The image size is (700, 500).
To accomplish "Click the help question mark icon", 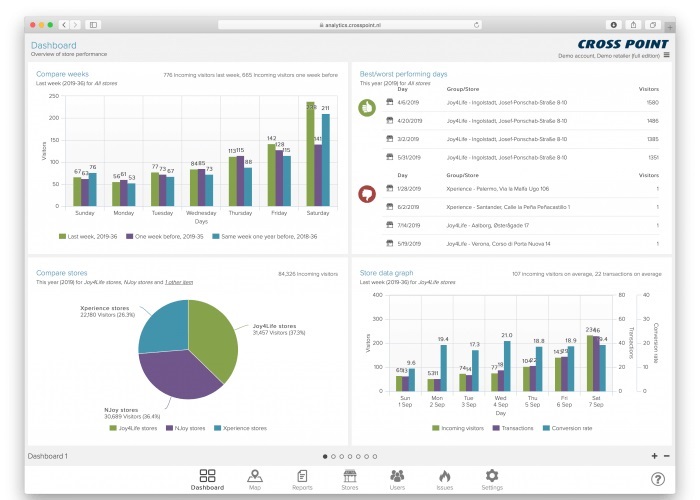I will pos(658,479).
